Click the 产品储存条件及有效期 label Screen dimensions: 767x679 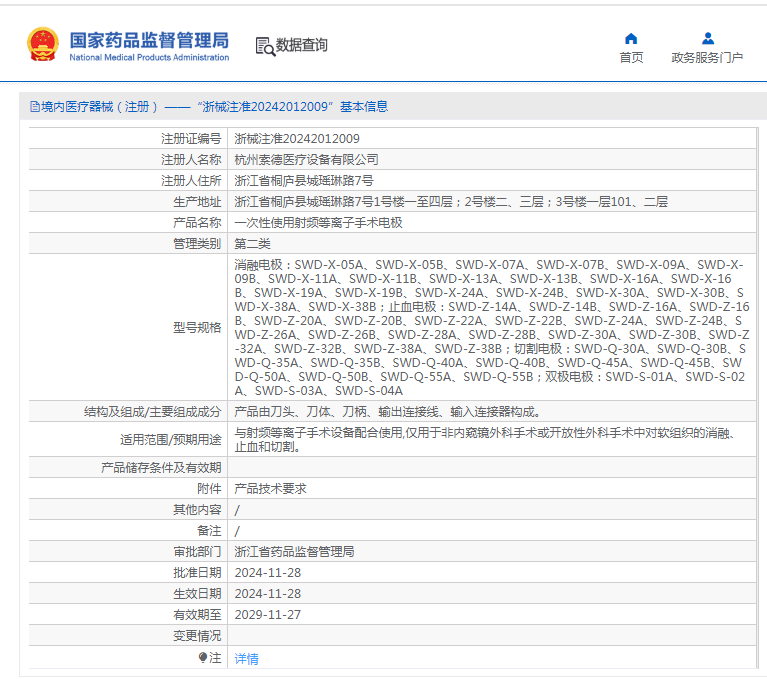click(161, 468)
